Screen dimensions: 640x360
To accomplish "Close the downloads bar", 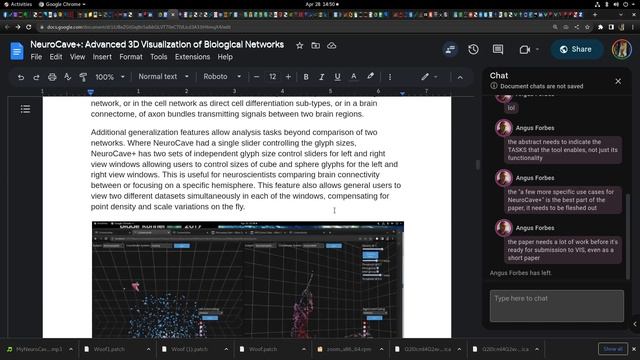I will (634, 349).
